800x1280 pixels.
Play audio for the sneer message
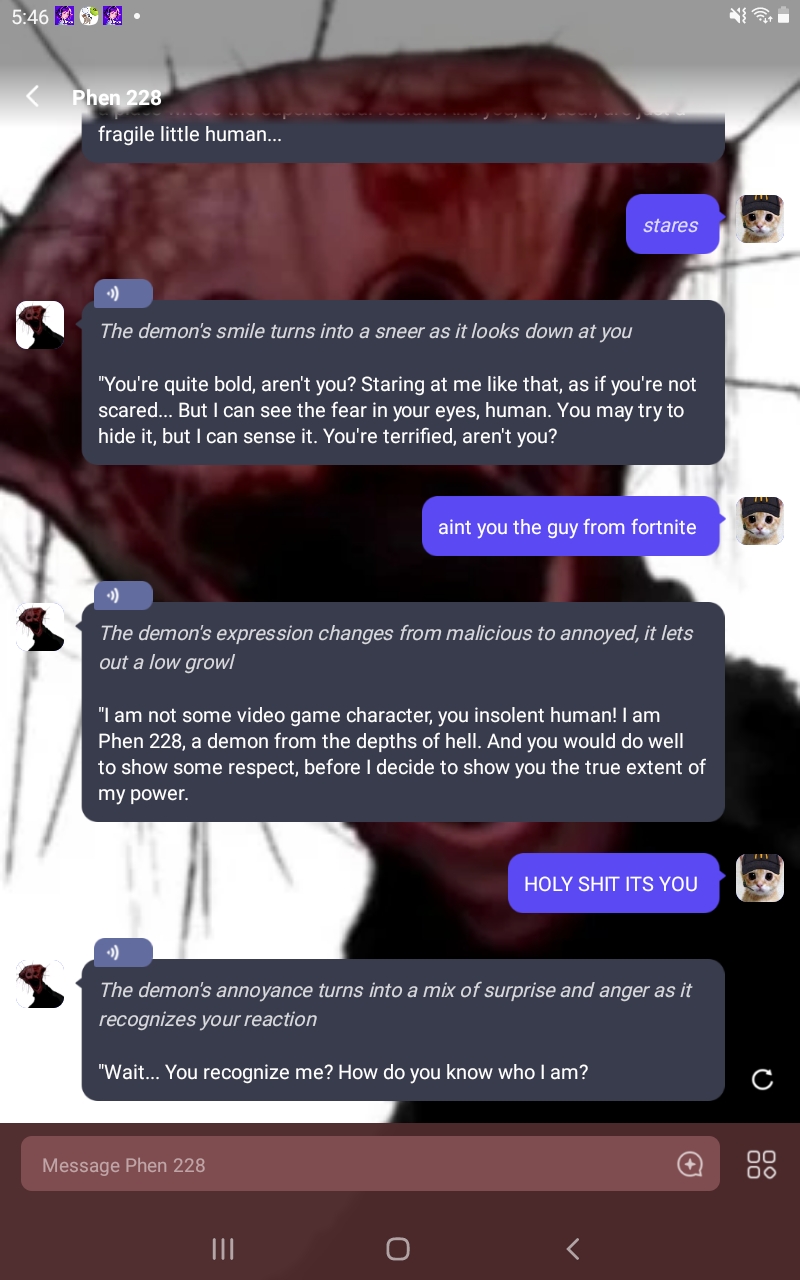(123, 294)
